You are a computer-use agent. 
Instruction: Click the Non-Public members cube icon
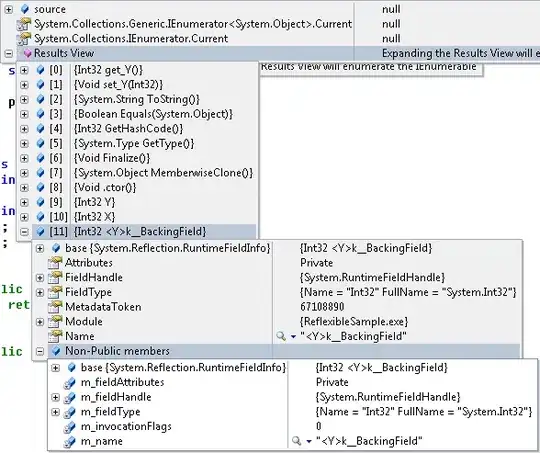56,351
